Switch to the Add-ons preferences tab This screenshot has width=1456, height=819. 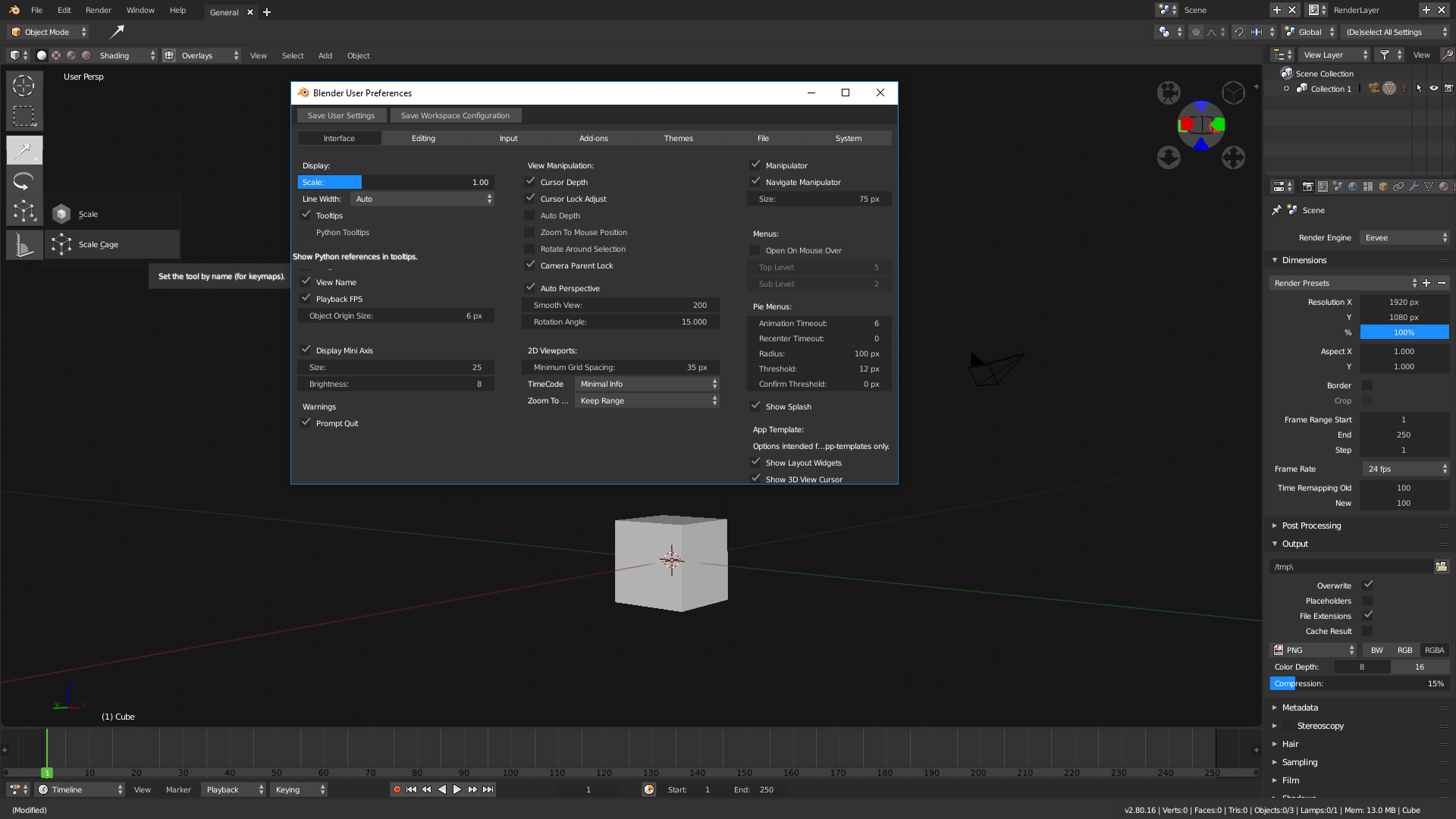pos(594,138)
